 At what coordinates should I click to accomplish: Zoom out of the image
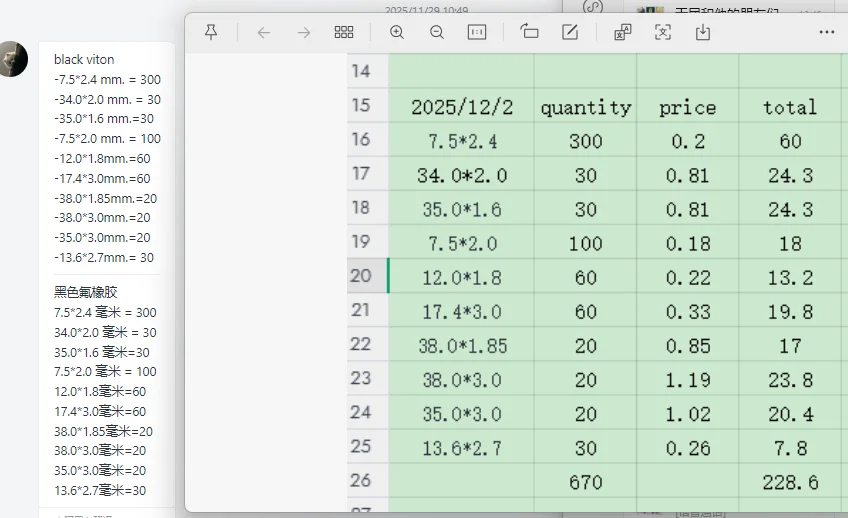click(437, 32)
